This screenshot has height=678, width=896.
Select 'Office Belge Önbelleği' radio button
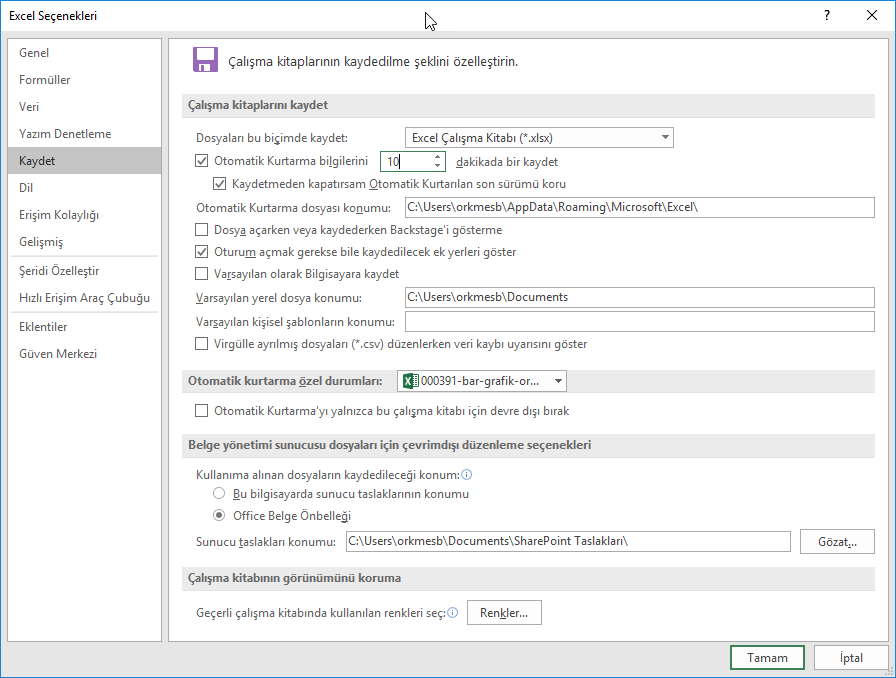(219, 515)
